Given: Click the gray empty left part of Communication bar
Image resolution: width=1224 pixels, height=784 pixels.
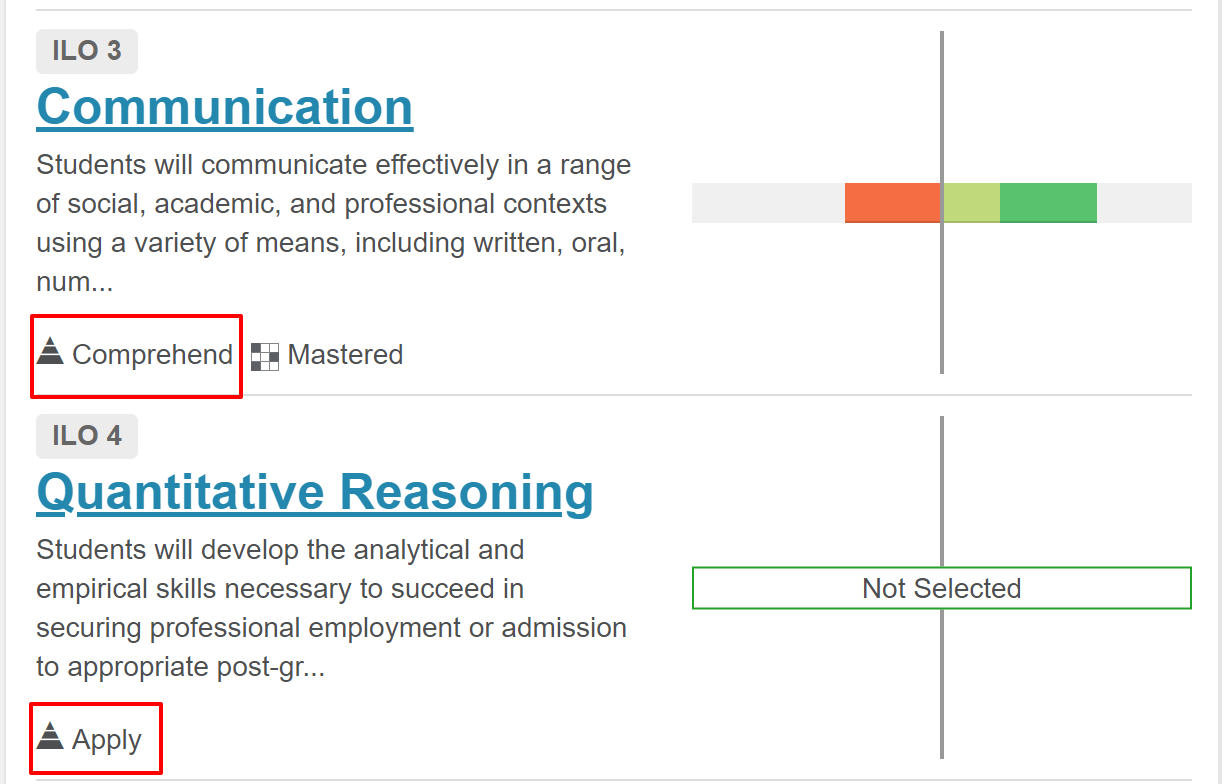Looking at the screenshot, I should [768, 203].
